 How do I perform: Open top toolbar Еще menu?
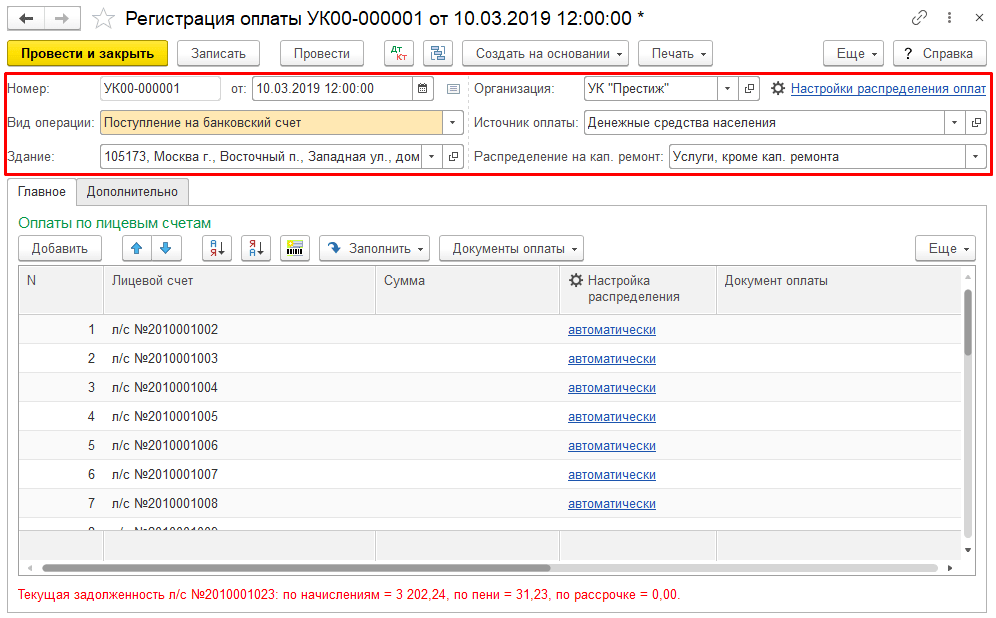pyautogui.click(x=854, y=53)
